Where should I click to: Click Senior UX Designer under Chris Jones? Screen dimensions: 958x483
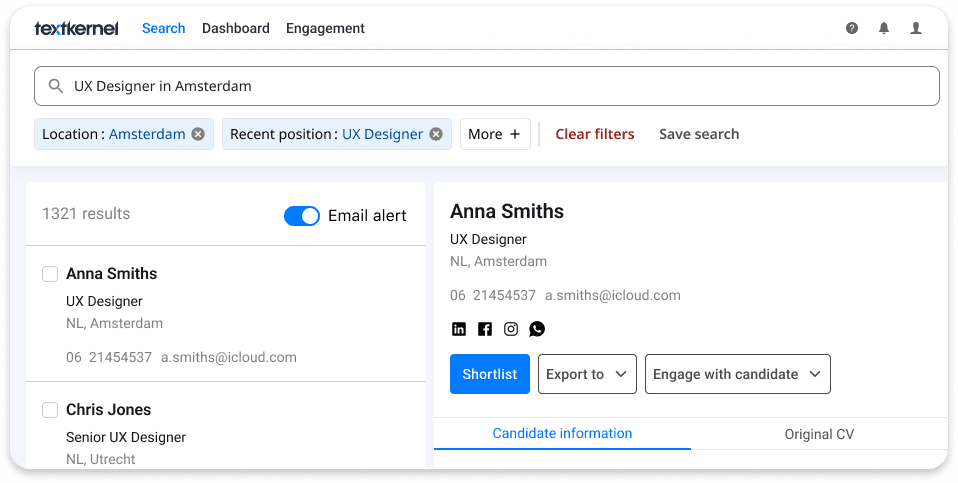coord(126,437)
